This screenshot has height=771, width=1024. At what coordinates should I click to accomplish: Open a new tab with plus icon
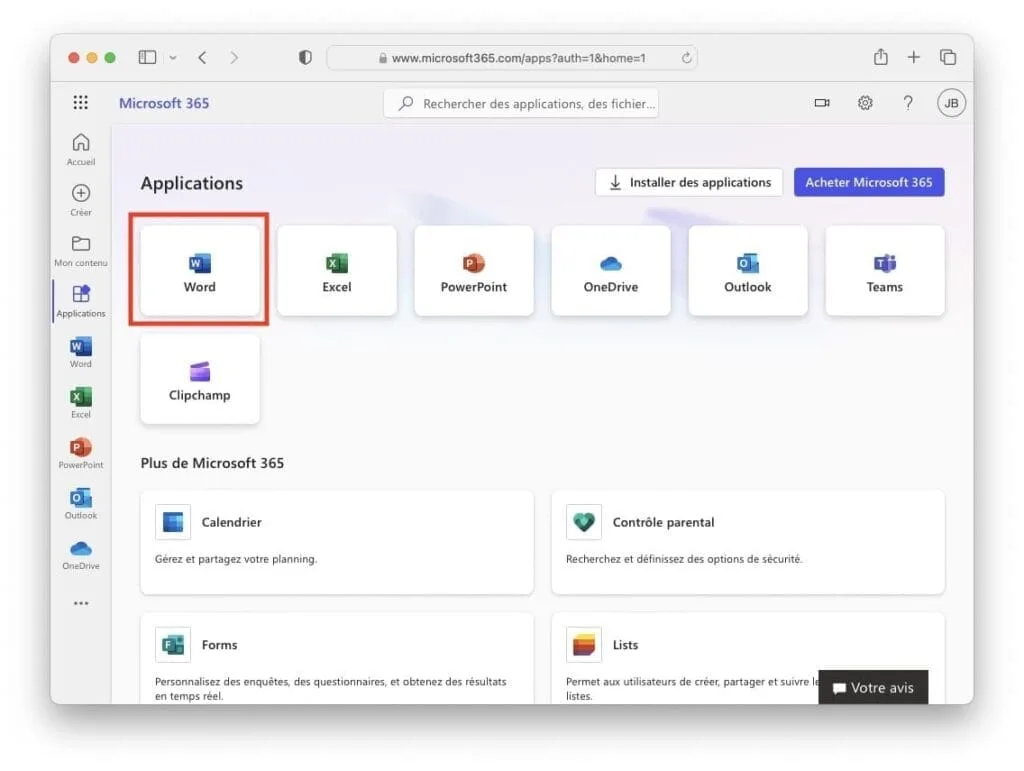point(914,57)
